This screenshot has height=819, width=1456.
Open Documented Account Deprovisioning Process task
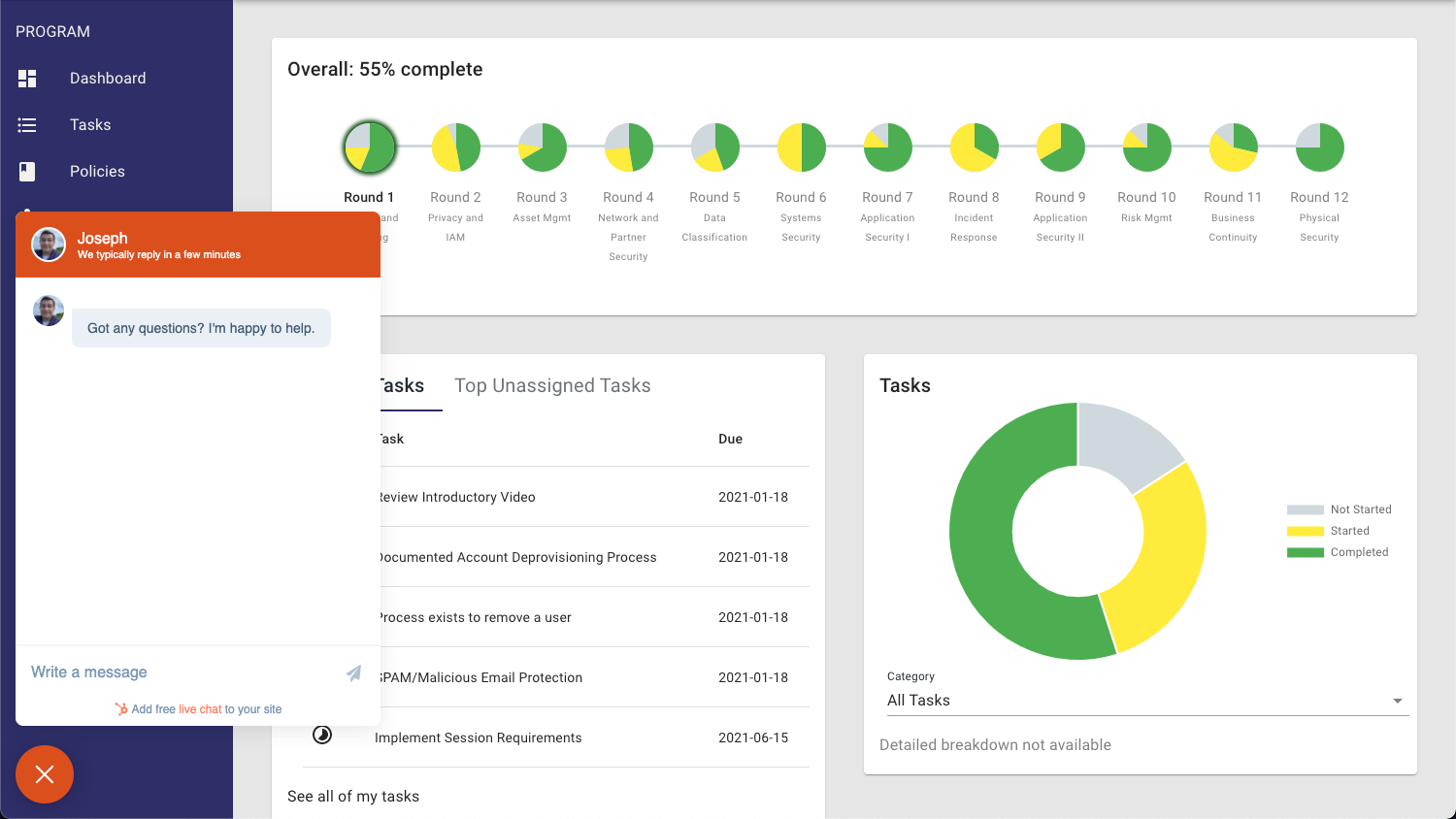pyautogui.click(x=517, y=557)
